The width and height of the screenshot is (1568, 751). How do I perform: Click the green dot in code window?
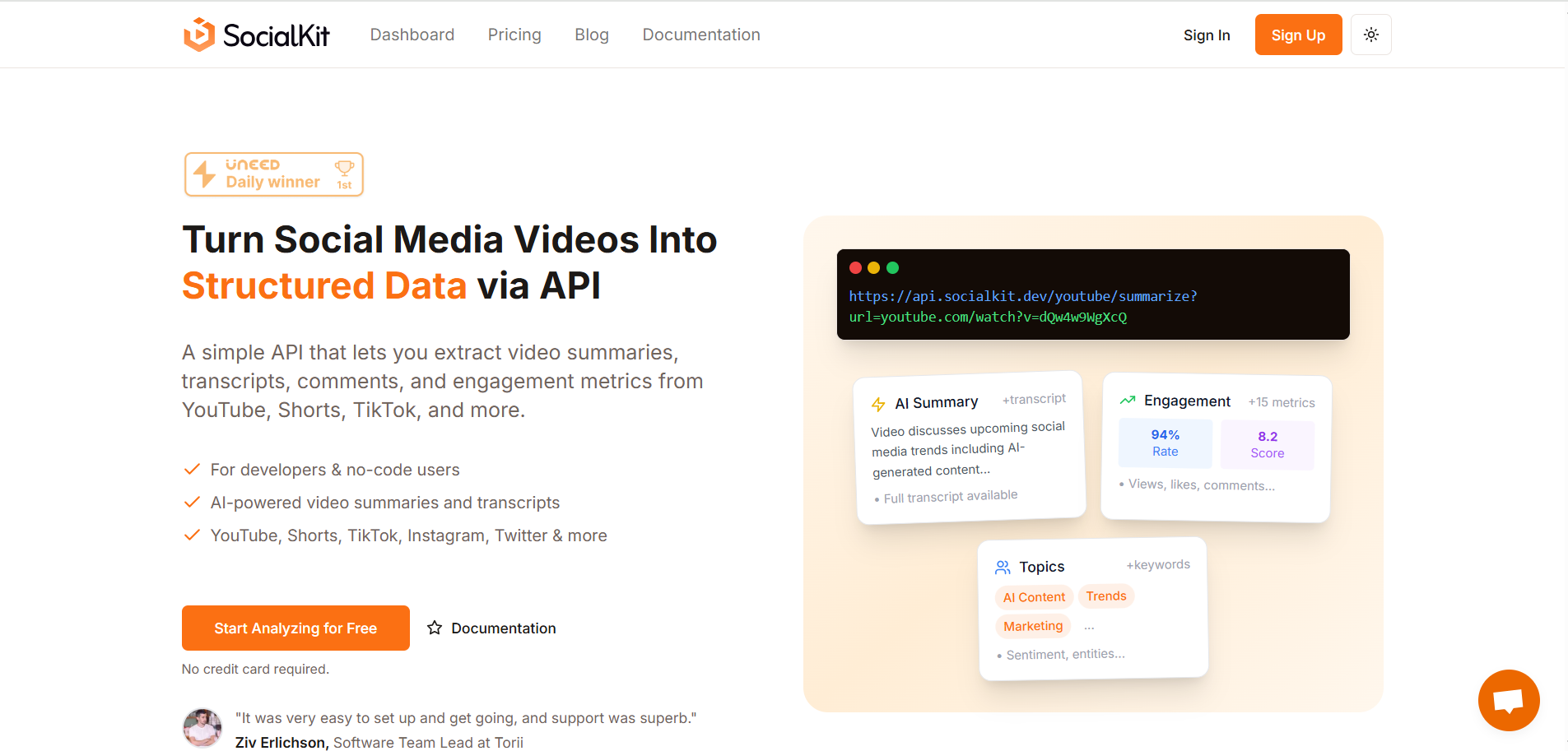coord(892,267)
